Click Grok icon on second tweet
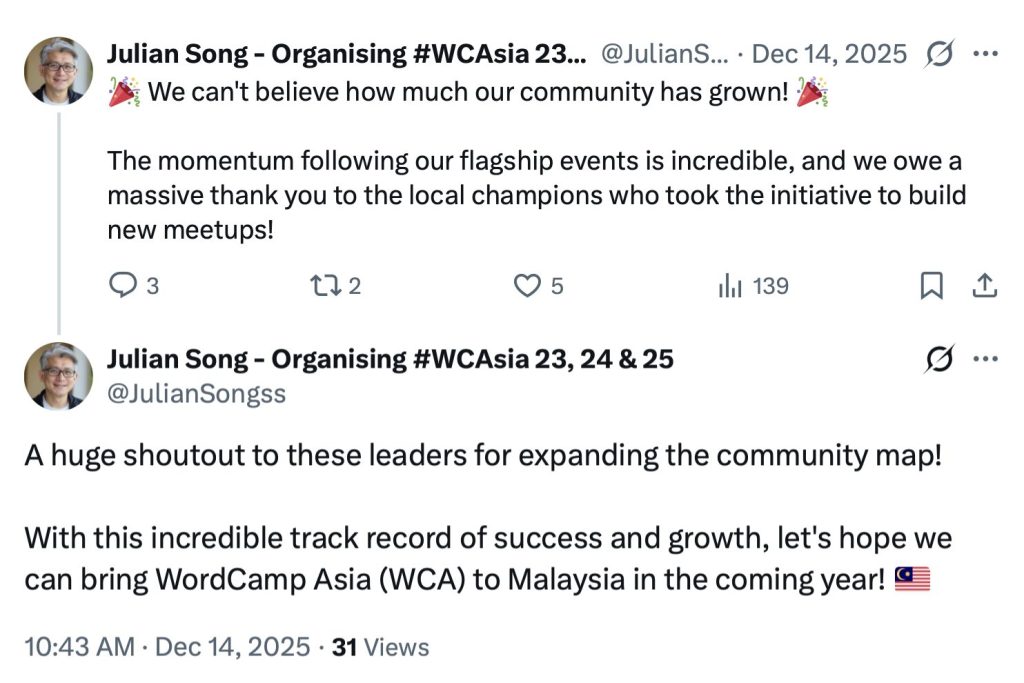Image resolution: width=1024 pixels, height=683 pixels. point(940,358)
